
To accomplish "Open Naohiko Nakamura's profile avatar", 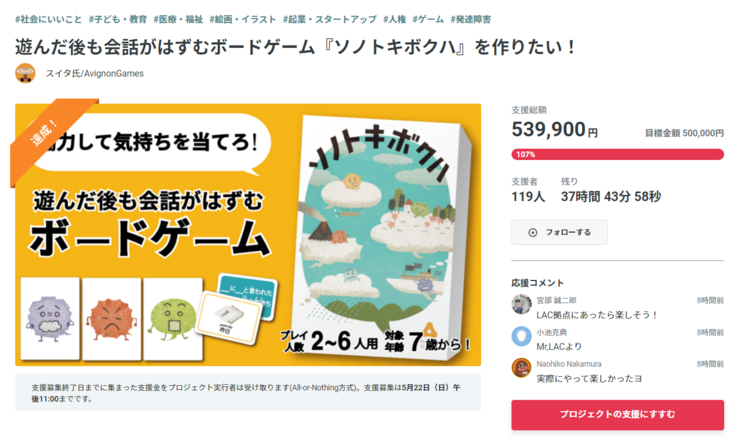I will pyautogui.click(x=521, y=368).
